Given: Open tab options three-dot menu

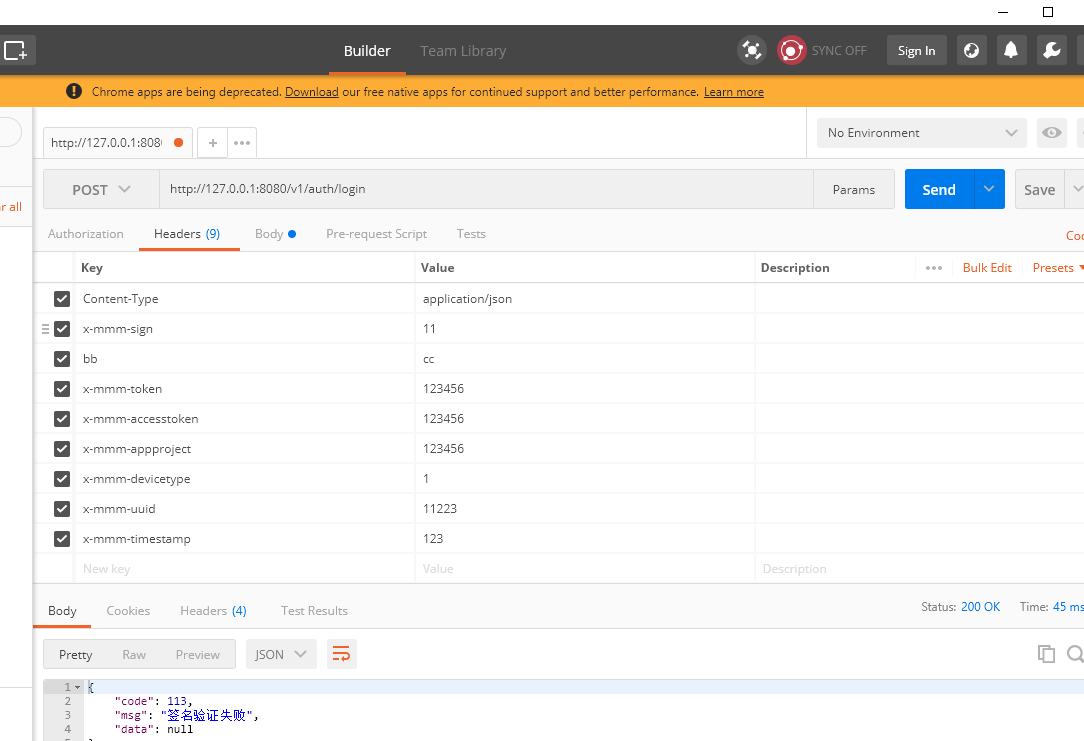Looking at the screenshot, I should pyautogui.click(x=242, y=142).
